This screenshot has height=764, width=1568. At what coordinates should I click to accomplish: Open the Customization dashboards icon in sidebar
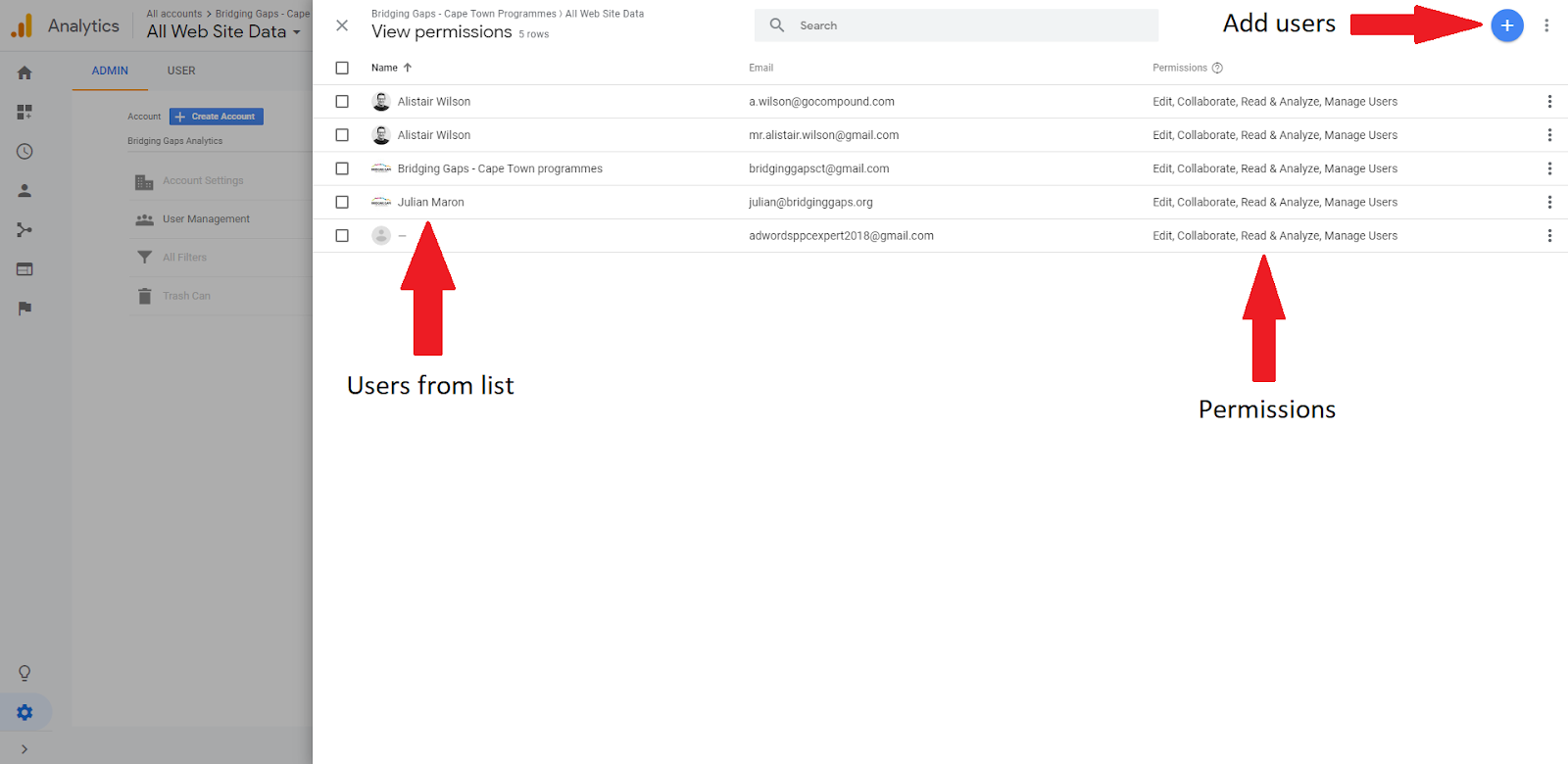pos(24,112)
